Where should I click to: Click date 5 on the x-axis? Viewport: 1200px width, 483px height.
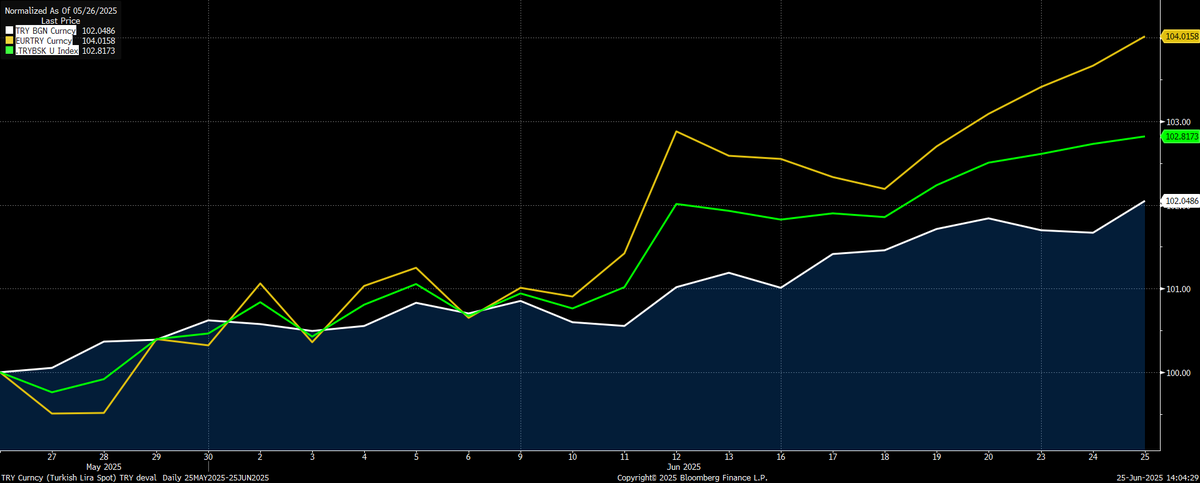tap(416, 455)
